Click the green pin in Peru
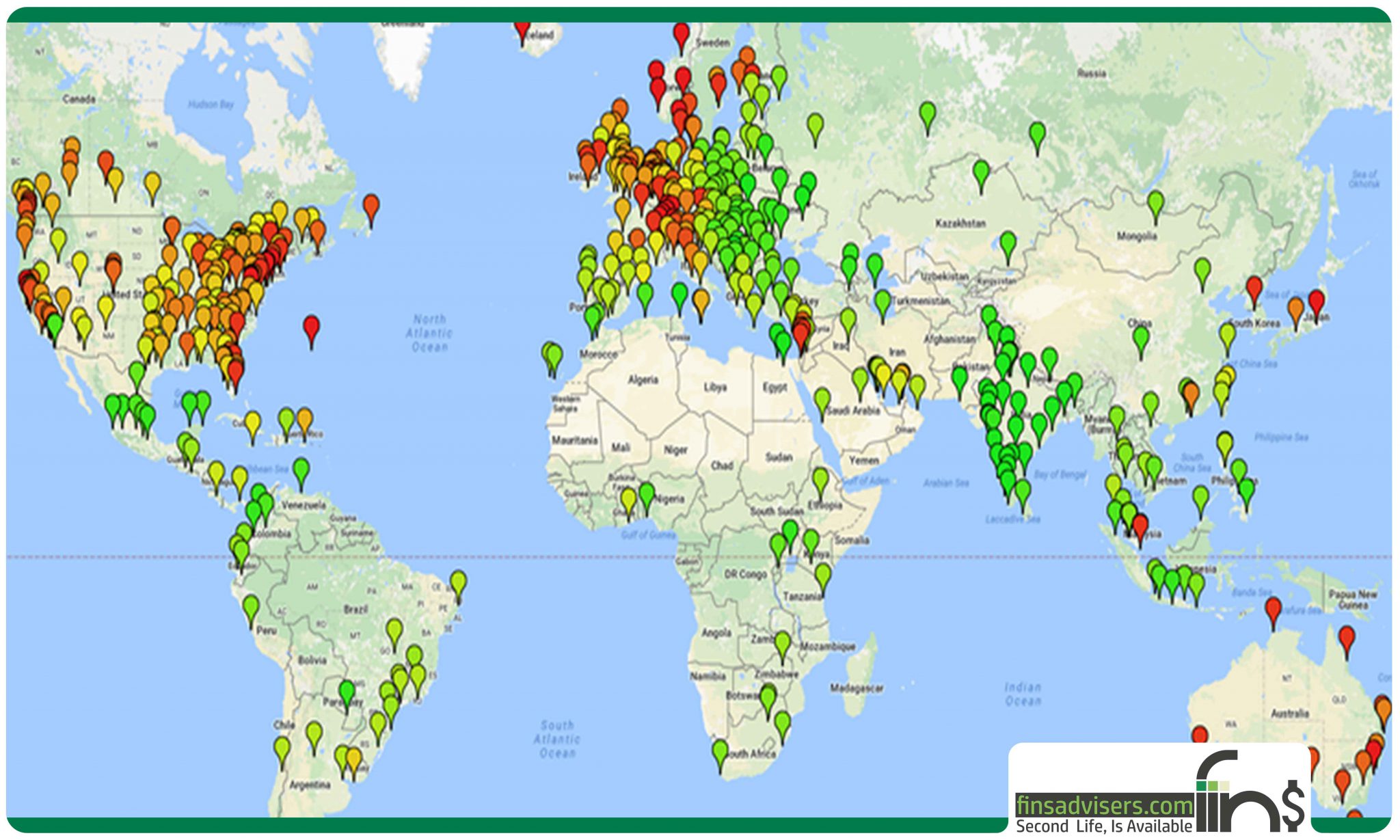This screenshot has height=840, width=1400. click(251, 611)
